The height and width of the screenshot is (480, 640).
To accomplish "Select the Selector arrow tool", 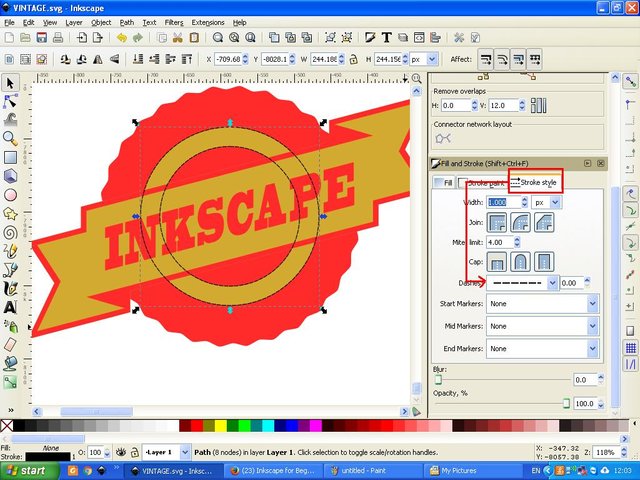I will (x=10, y=83).
